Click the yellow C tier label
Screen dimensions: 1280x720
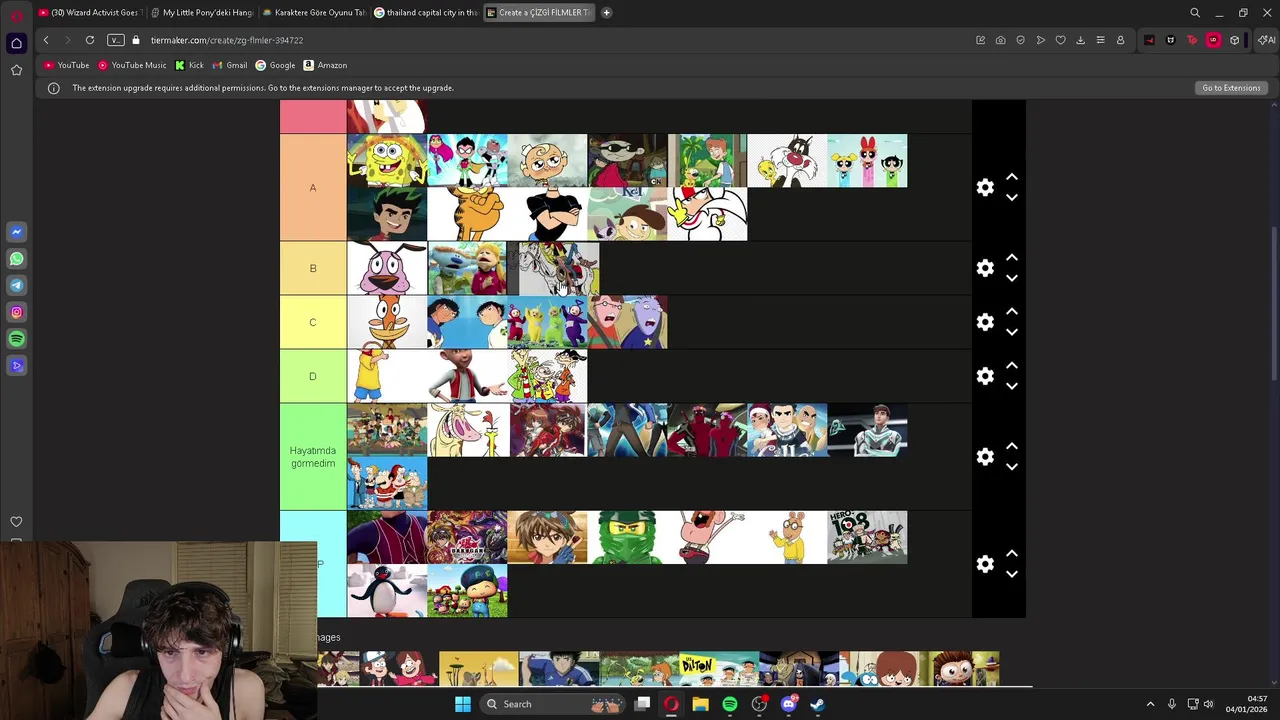tap(313, 322)
